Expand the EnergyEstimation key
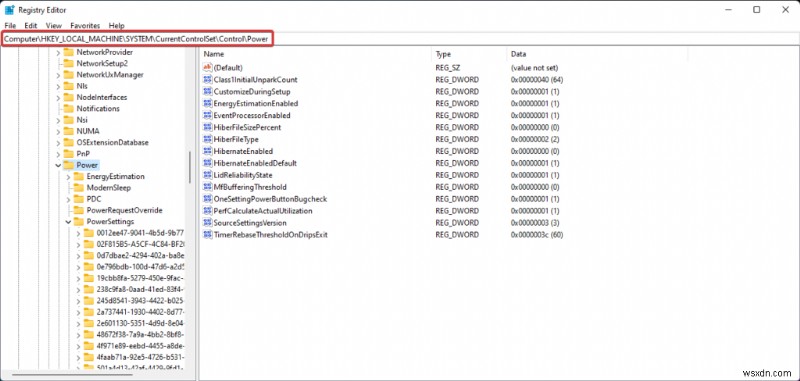 (68, 176)
